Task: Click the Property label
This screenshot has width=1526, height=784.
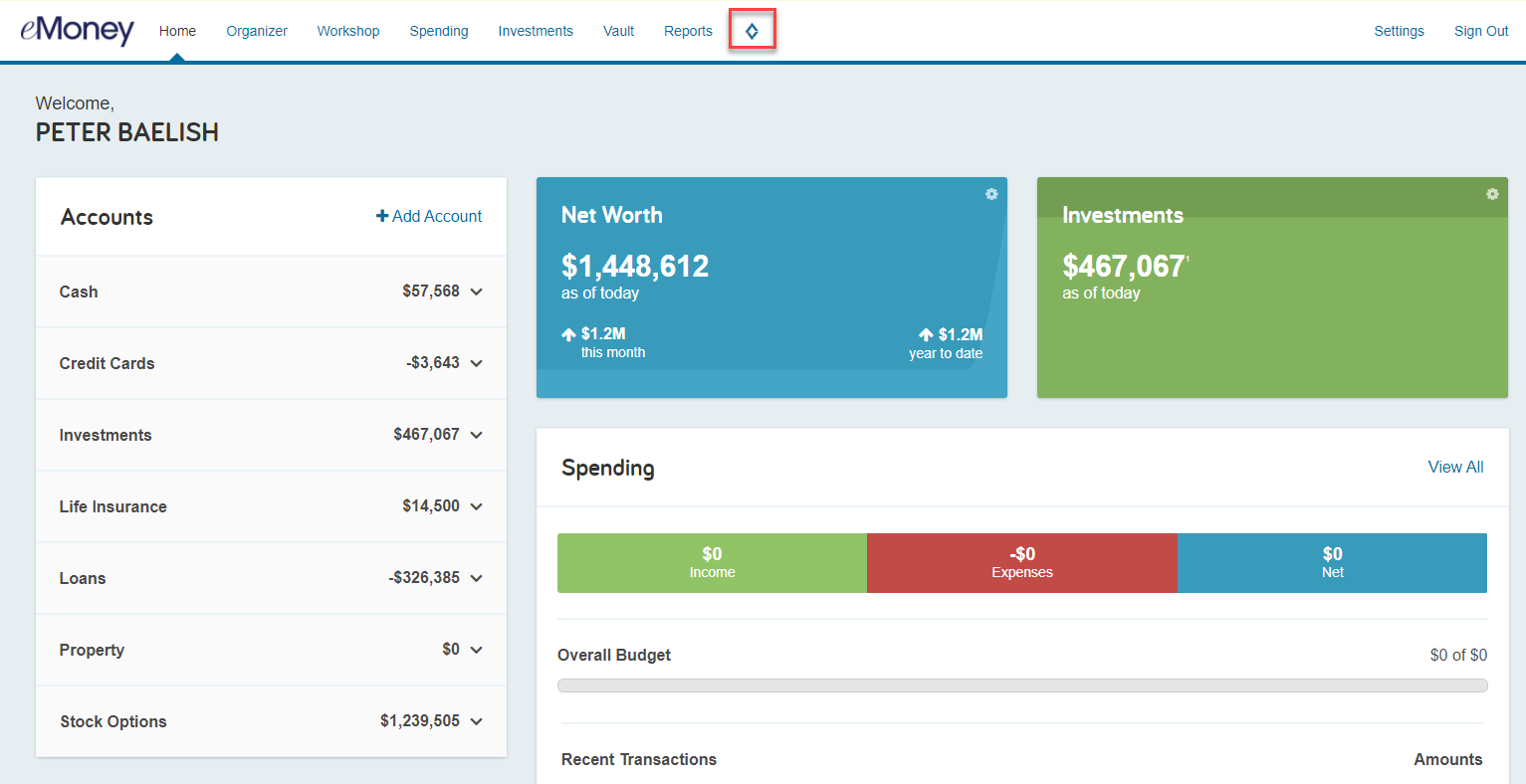Action: (92, 650)
